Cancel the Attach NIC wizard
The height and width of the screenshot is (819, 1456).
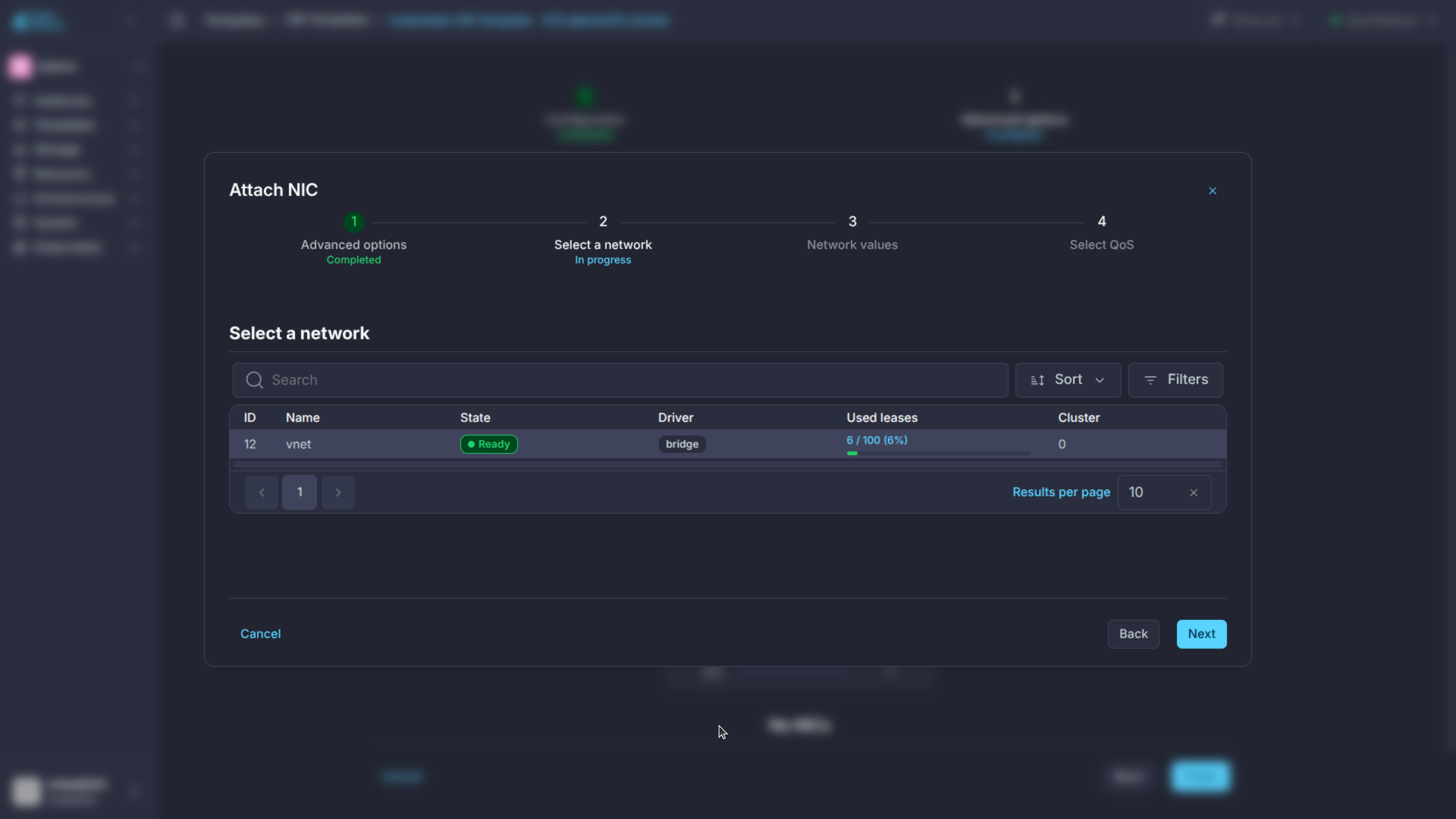click(260, 634)
